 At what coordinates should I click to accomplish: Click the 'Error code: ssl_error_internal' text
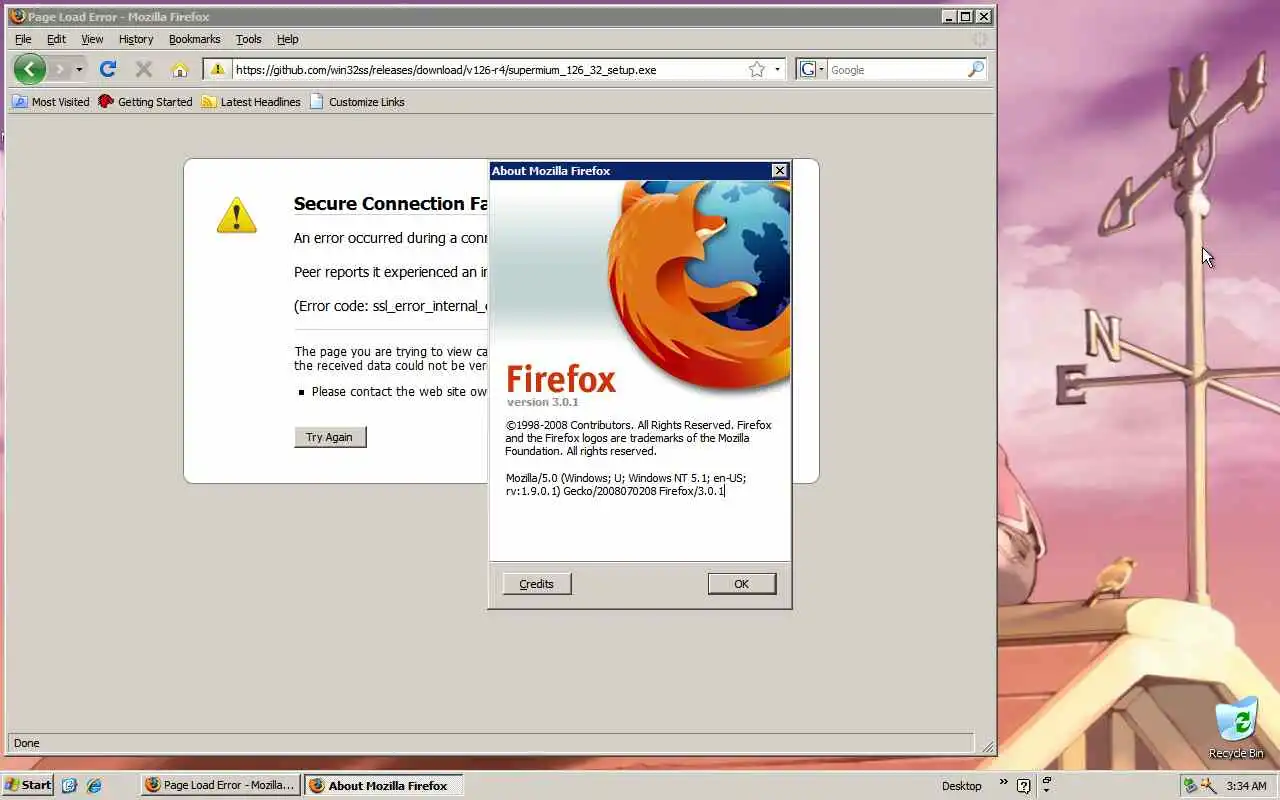(390, 306)
